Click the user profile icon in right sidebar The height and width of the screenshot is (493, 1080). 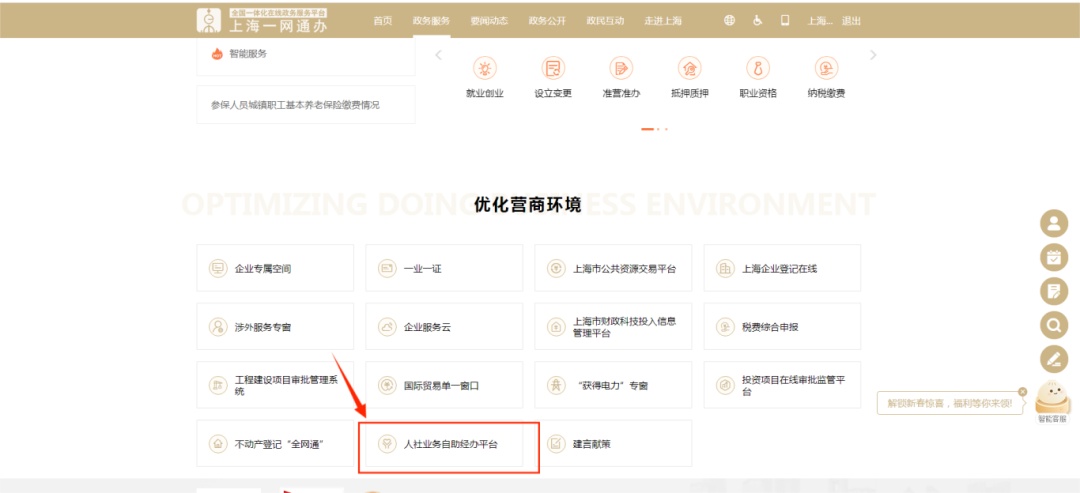1053,224
